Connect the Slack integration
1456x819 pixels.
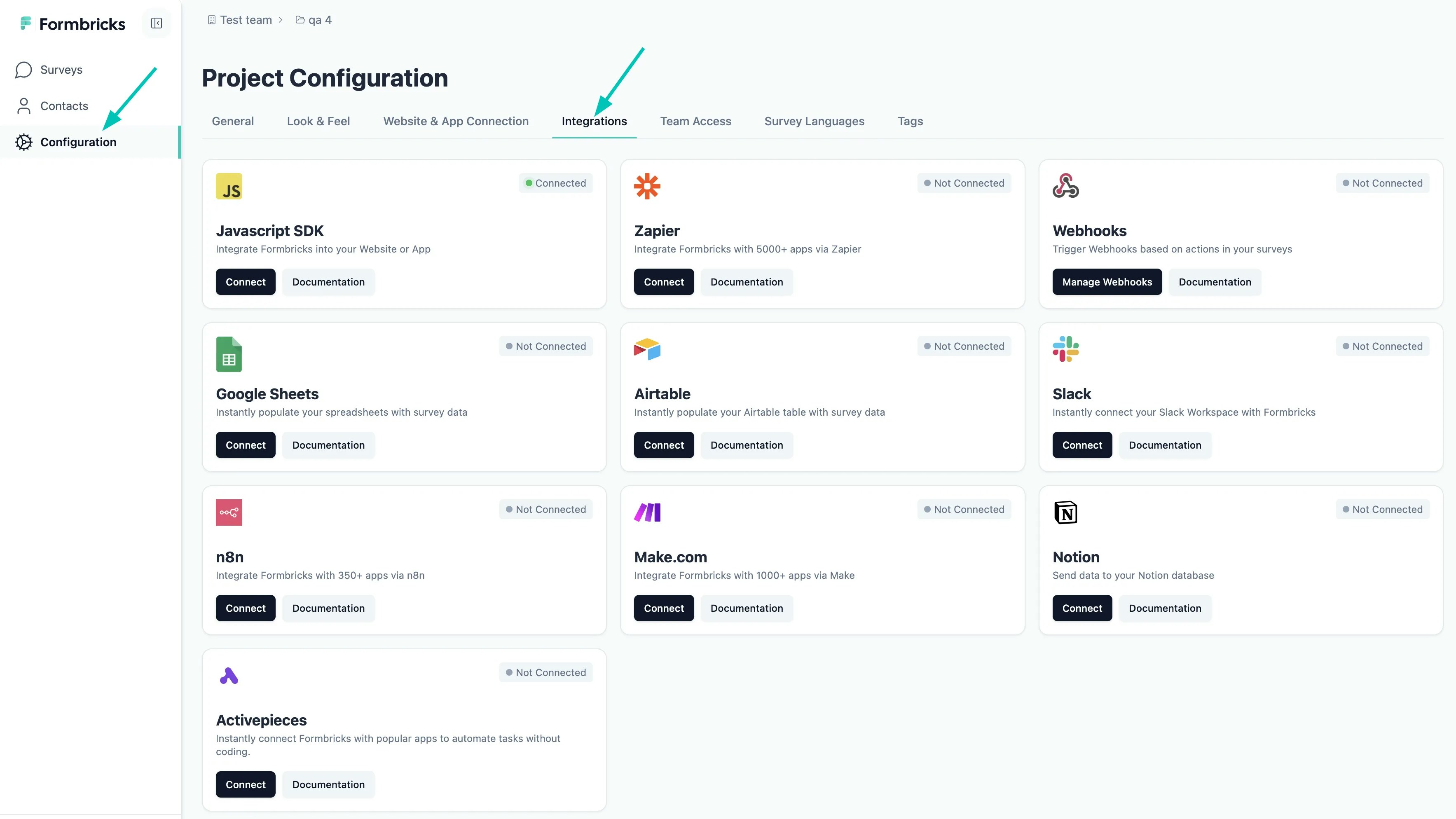[1082, 445]
